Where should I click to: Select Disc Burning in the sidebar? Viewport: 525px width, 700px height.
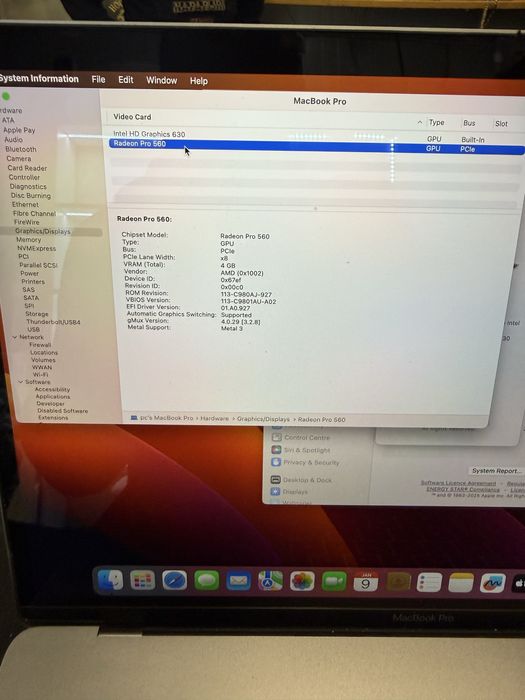(x=31, y=196)
